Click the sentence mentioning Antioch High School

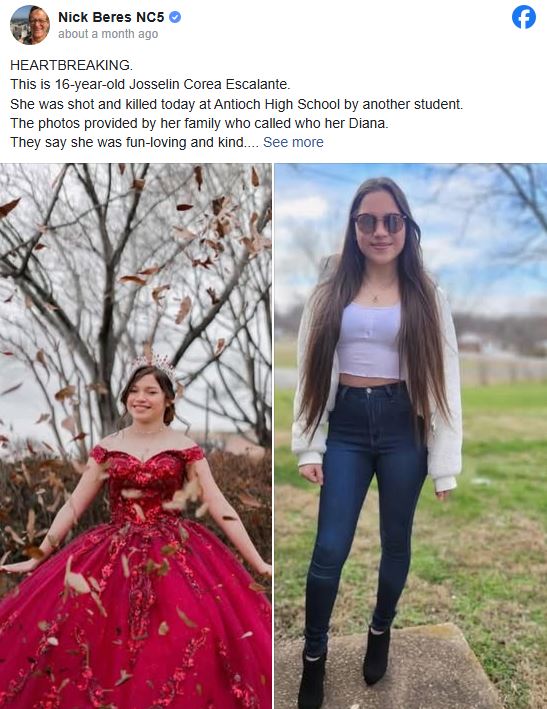tap(236, 104)
